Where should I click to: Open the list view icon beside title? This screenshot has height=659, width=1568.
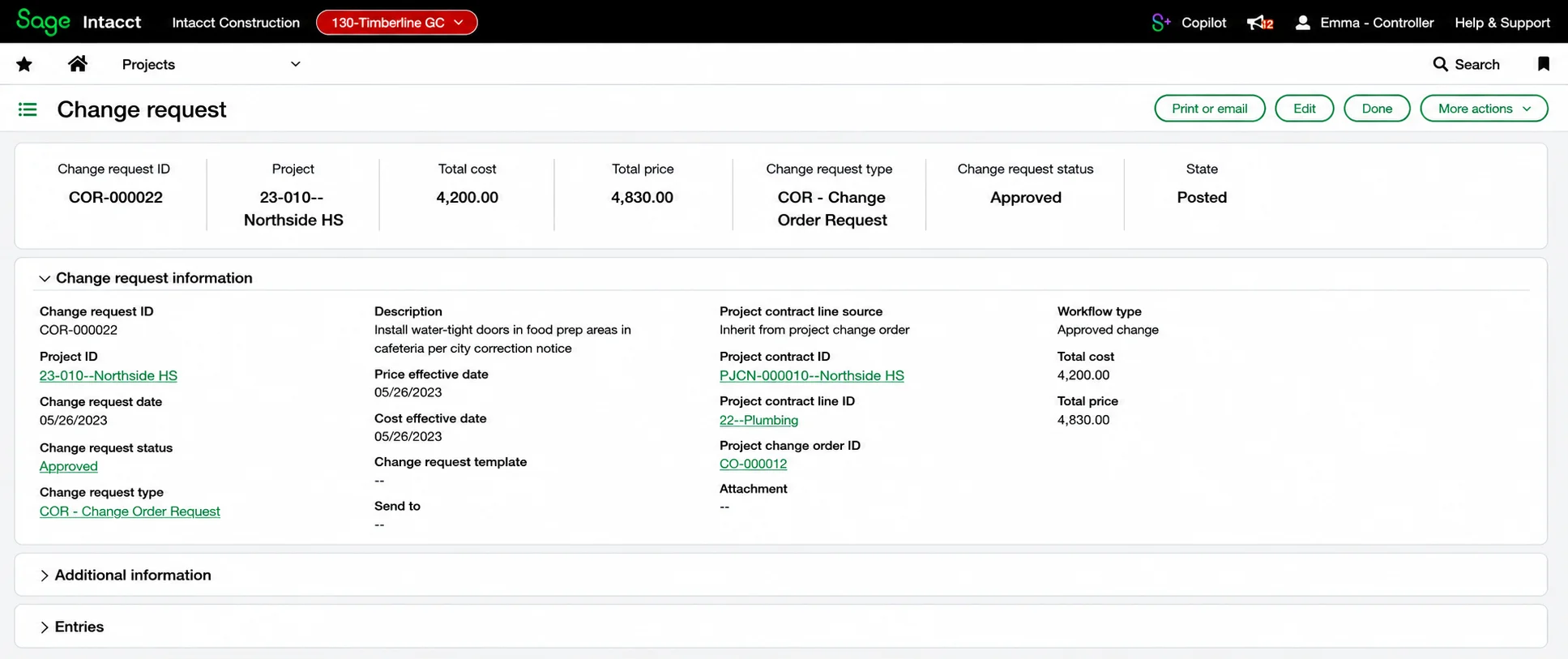28,109
